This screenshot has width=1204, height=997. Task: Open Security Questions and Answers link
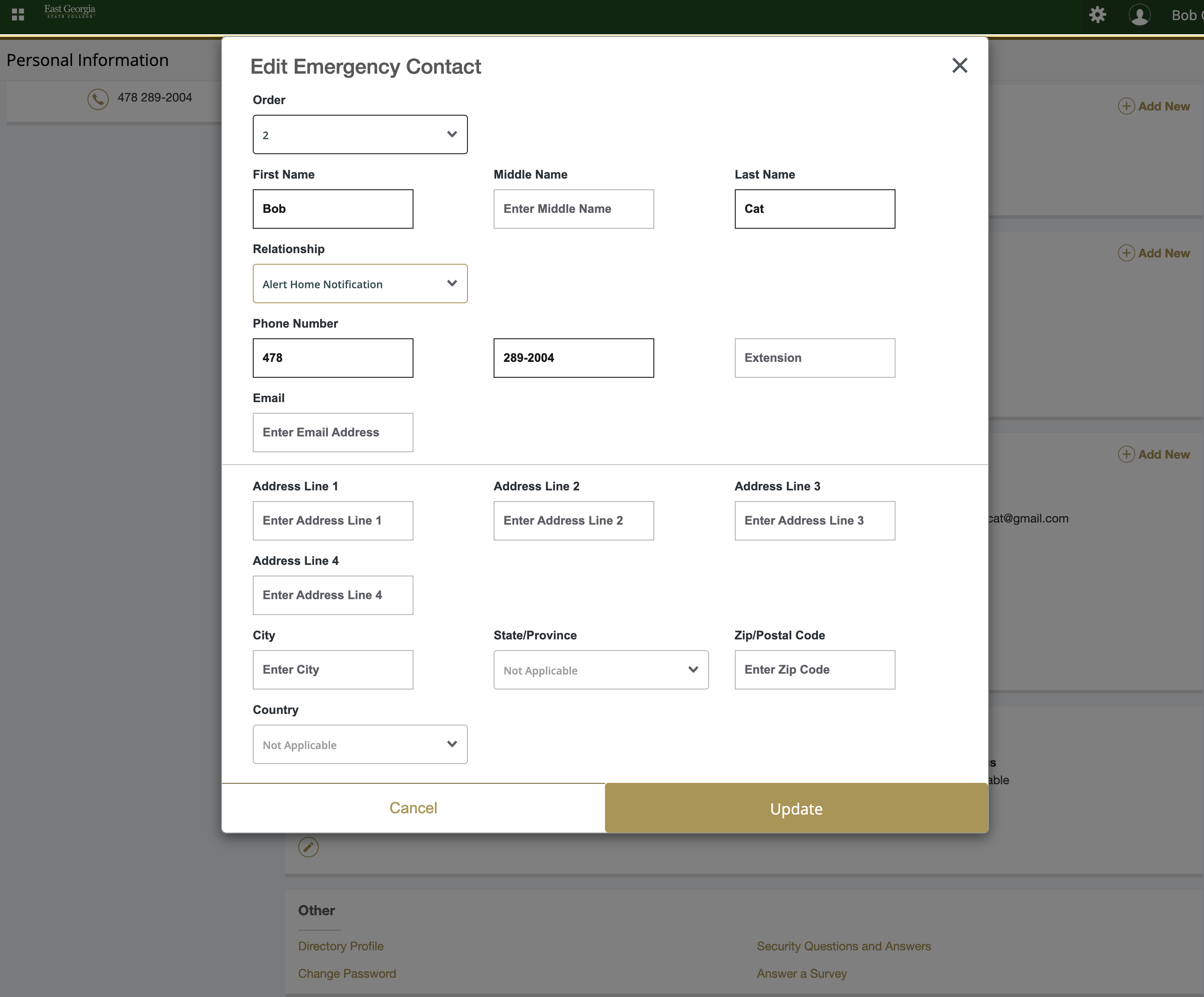pos(843,946)
